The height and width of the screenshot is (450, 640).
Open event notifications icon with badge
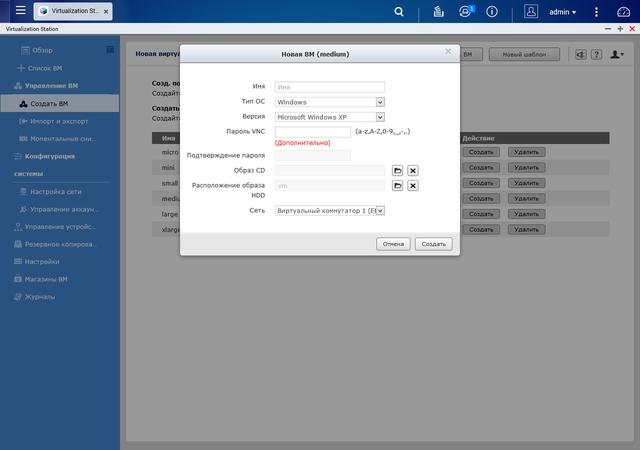coord(466,11)
